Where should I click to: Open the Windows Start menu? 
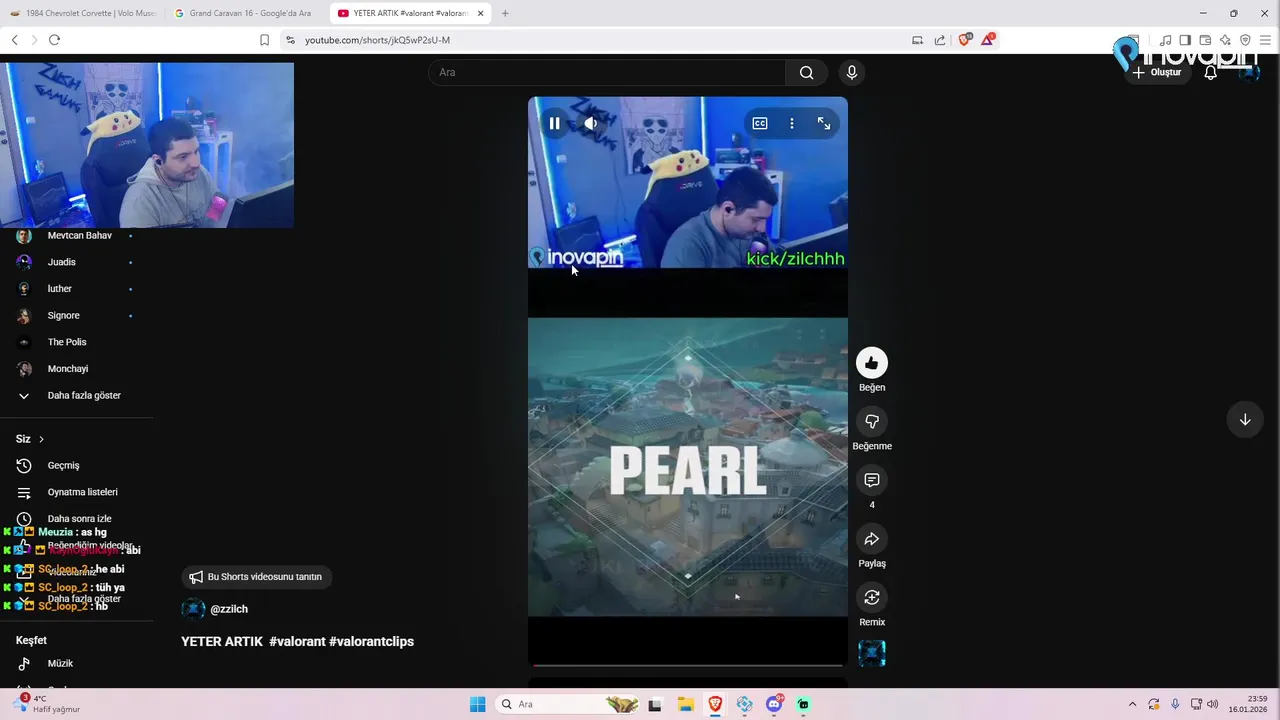(478, 704)
